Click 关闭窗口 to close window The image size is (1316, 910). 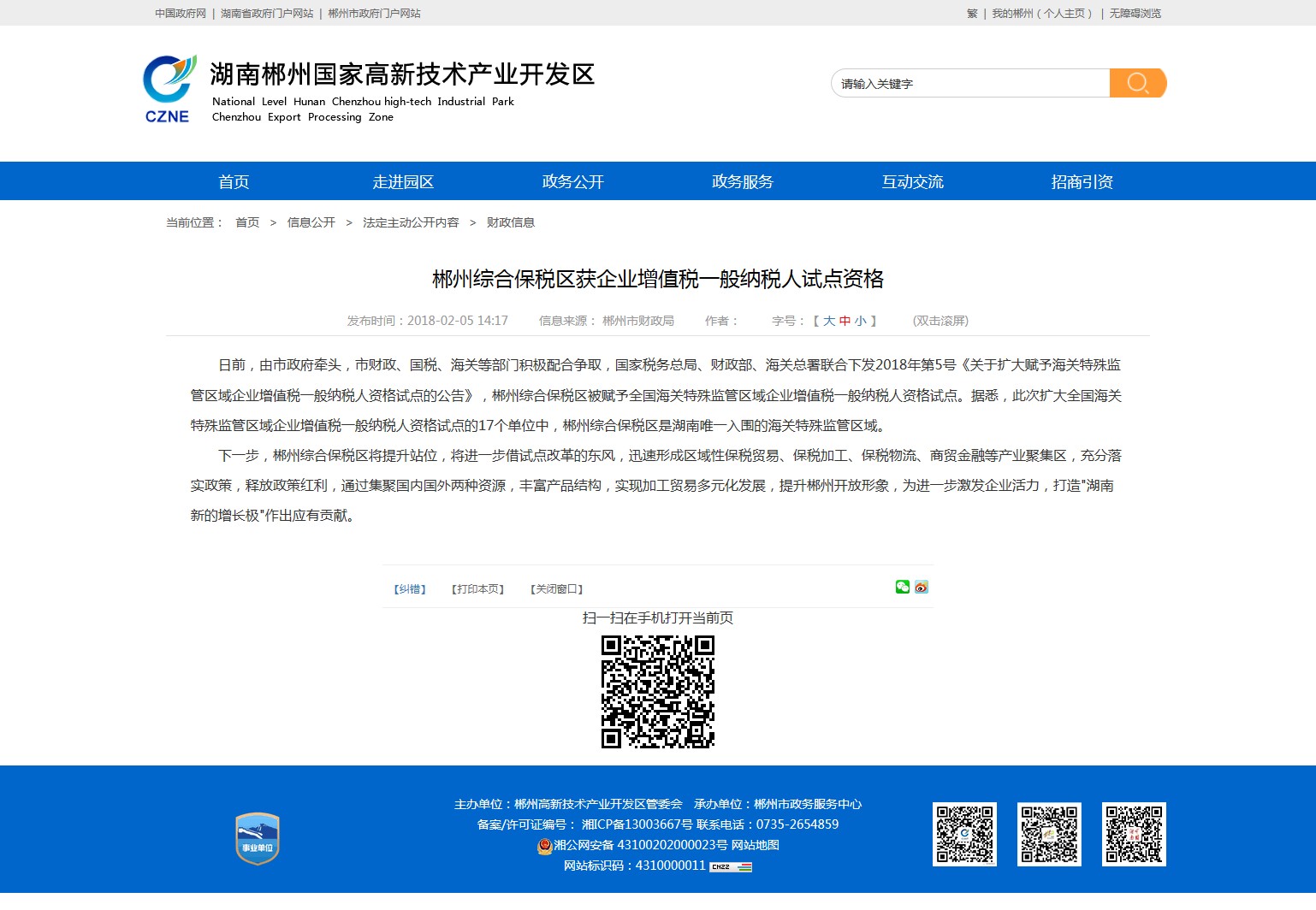point(556,589)
